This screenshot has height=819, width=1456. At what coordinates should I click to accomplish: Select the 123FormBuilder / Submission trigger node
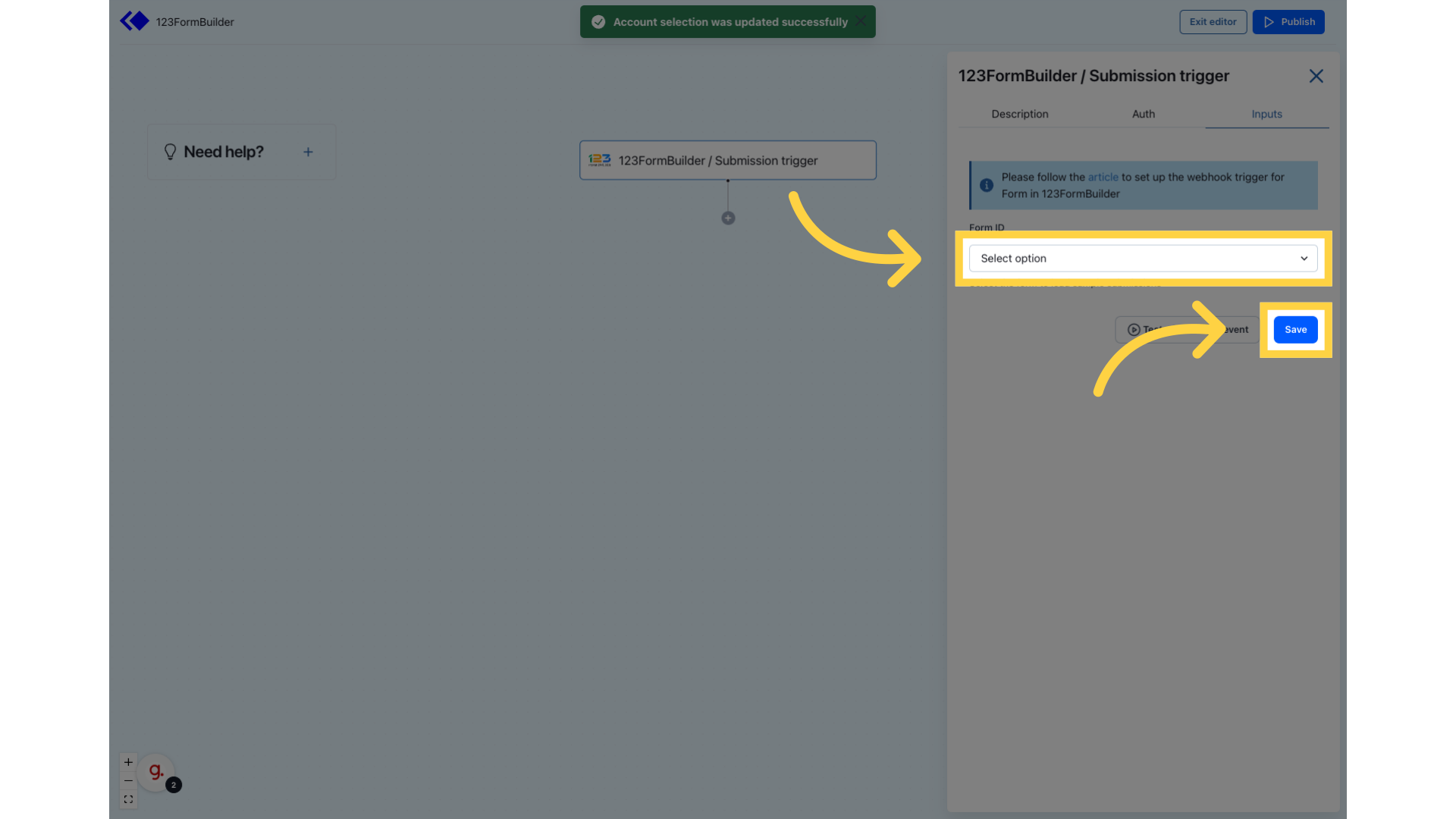tap(727, 160)
